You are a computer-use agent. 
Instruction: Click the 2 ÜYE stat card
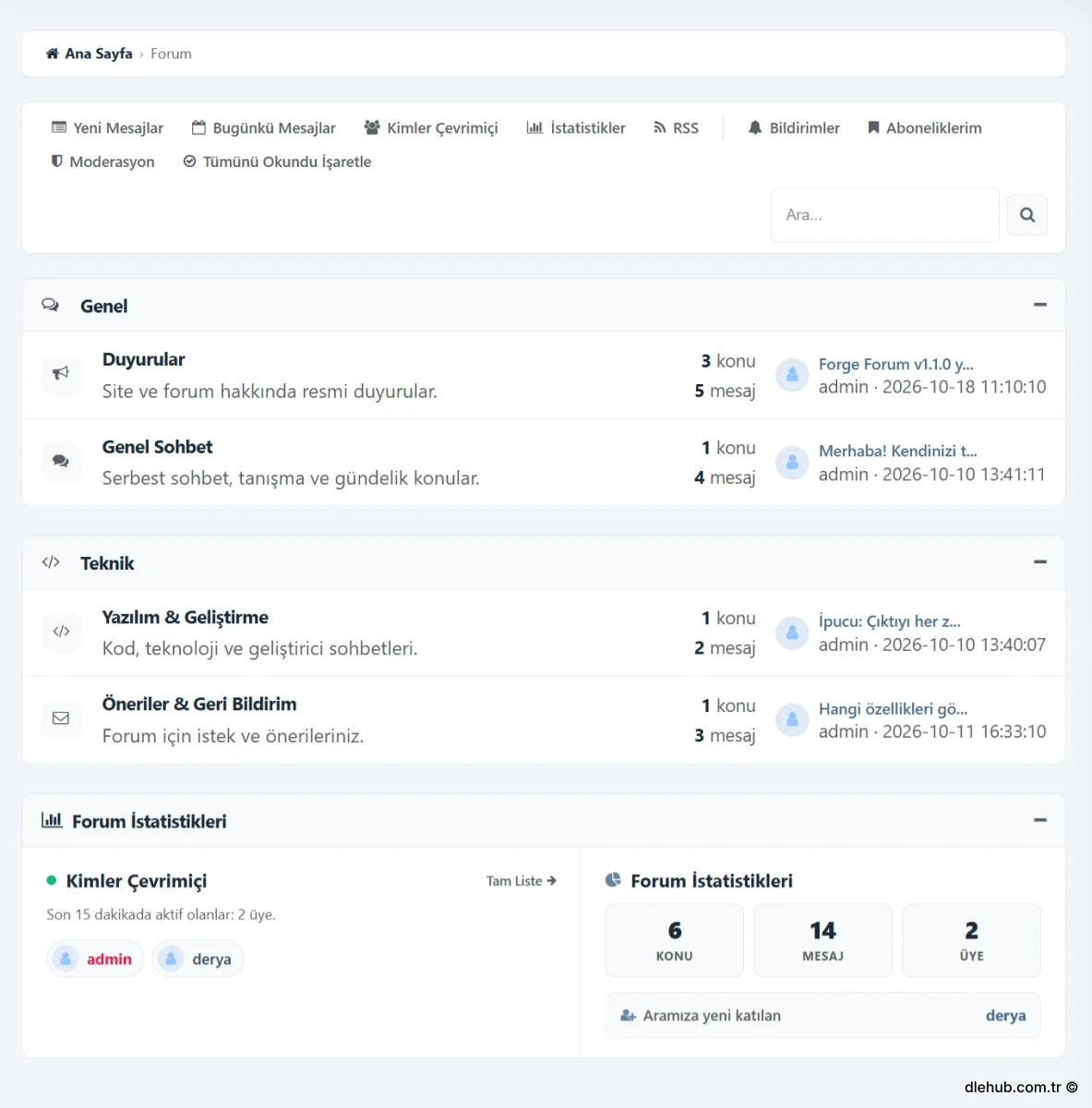971,940
